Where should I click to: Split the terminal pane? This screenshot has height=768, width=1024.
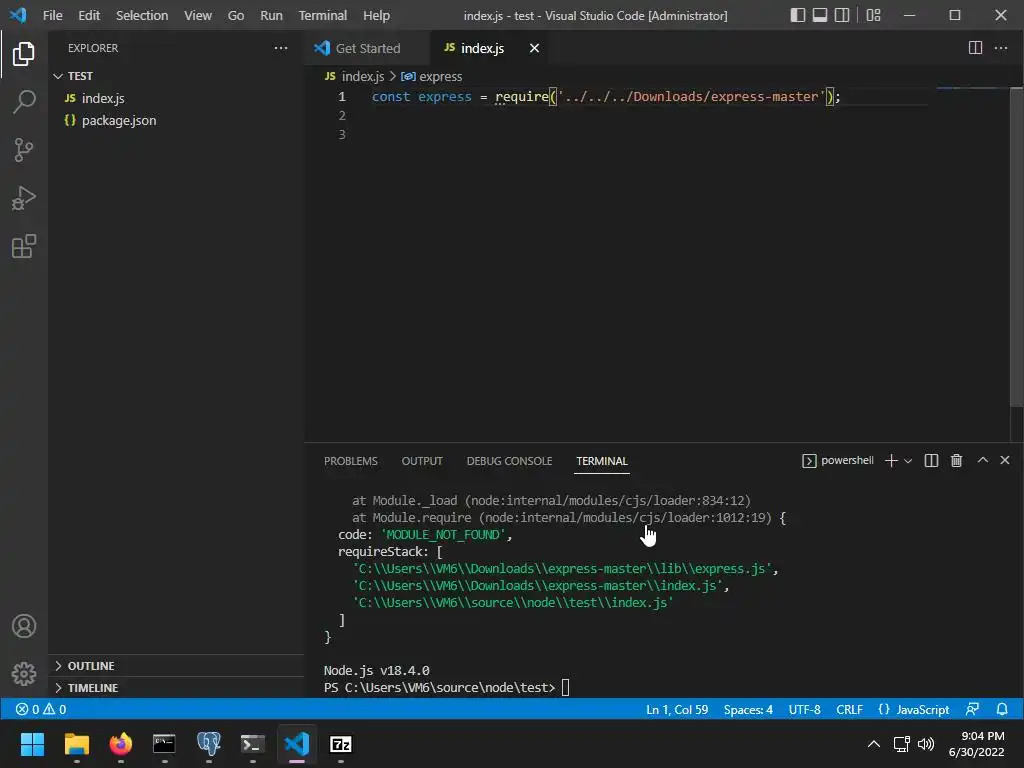pos(931,460)
